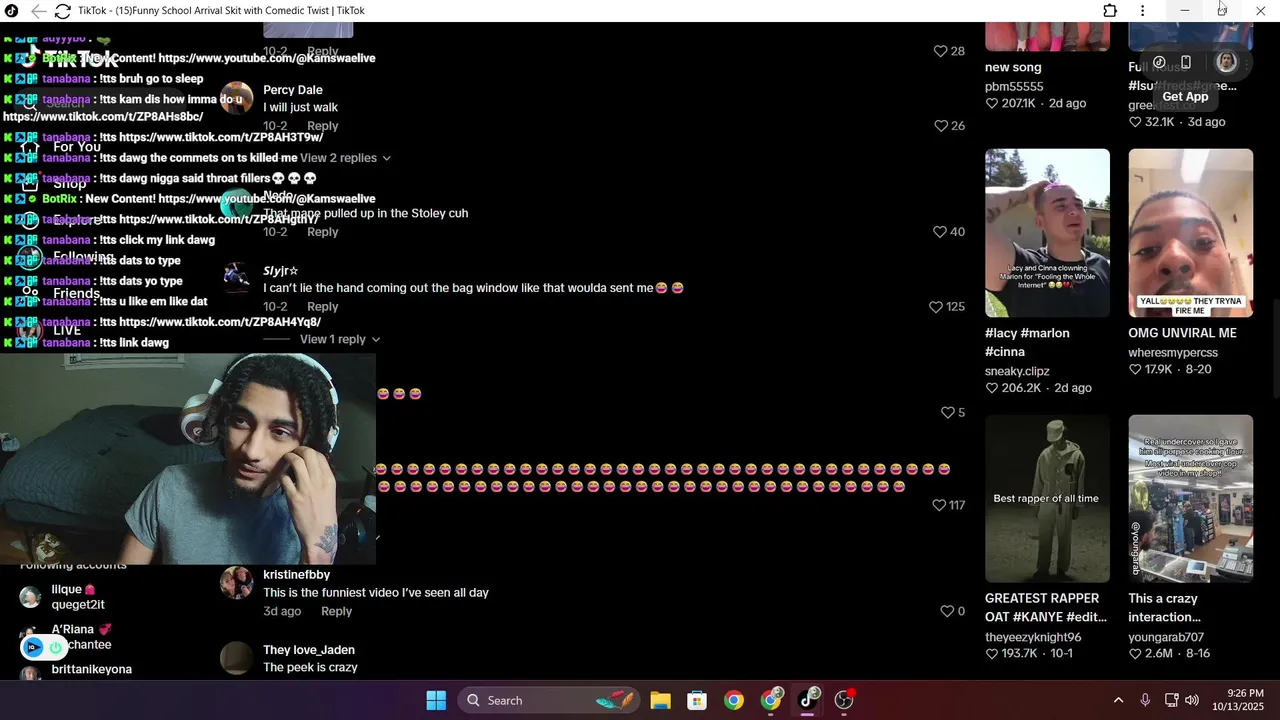1280x720 pixels.
Task: Click the page scrollbar on right edge
Action: pyautogui.click(x=1274, y=350)
